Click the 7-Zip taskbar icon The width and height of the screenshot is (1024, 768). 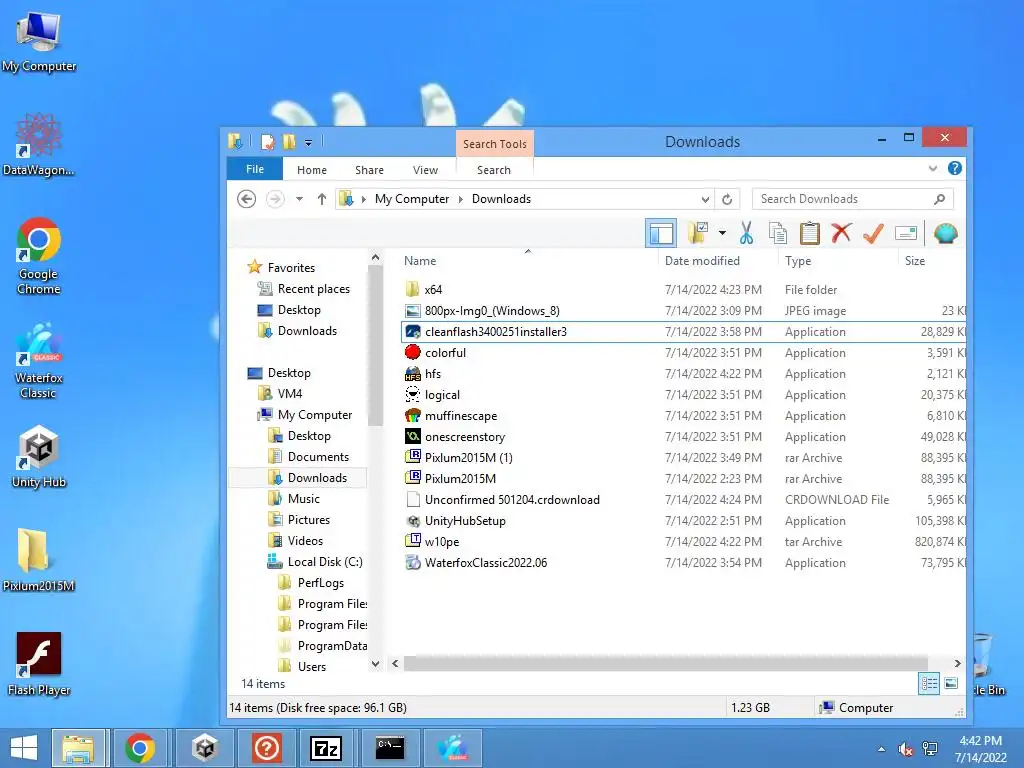(x=326, y=748)
